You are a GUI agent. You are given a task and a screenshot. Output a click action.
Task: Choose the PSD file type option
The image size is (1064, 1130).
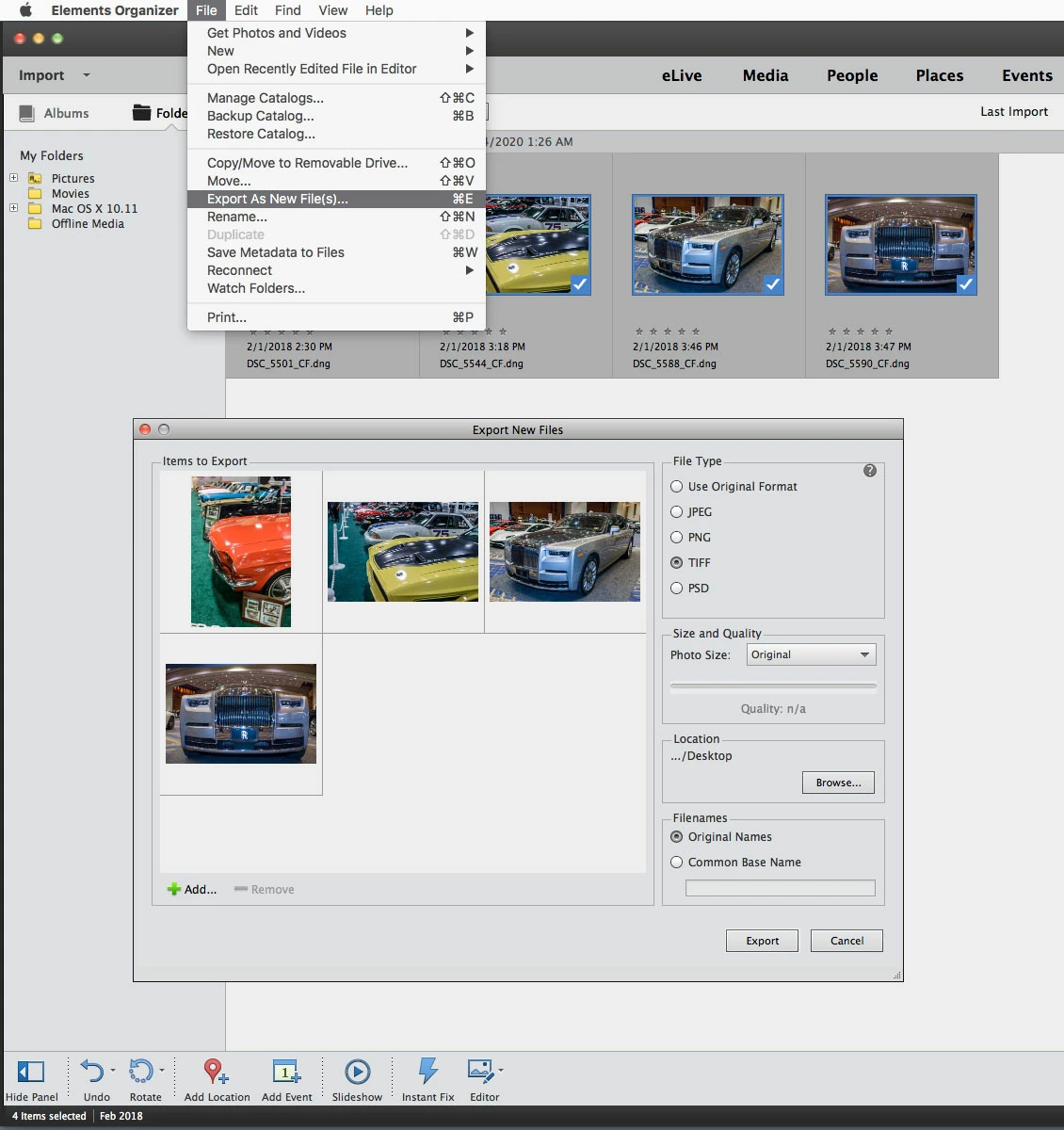point(676,589)
